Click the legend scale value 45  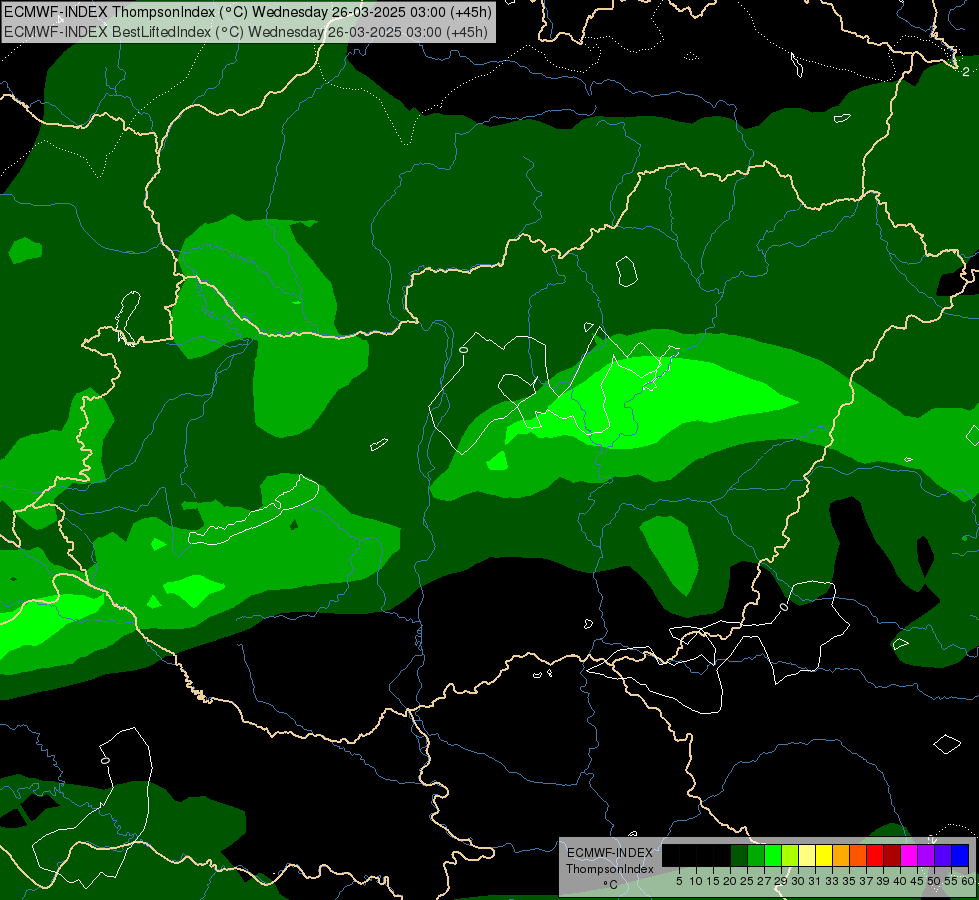click(x=918, y=881)
